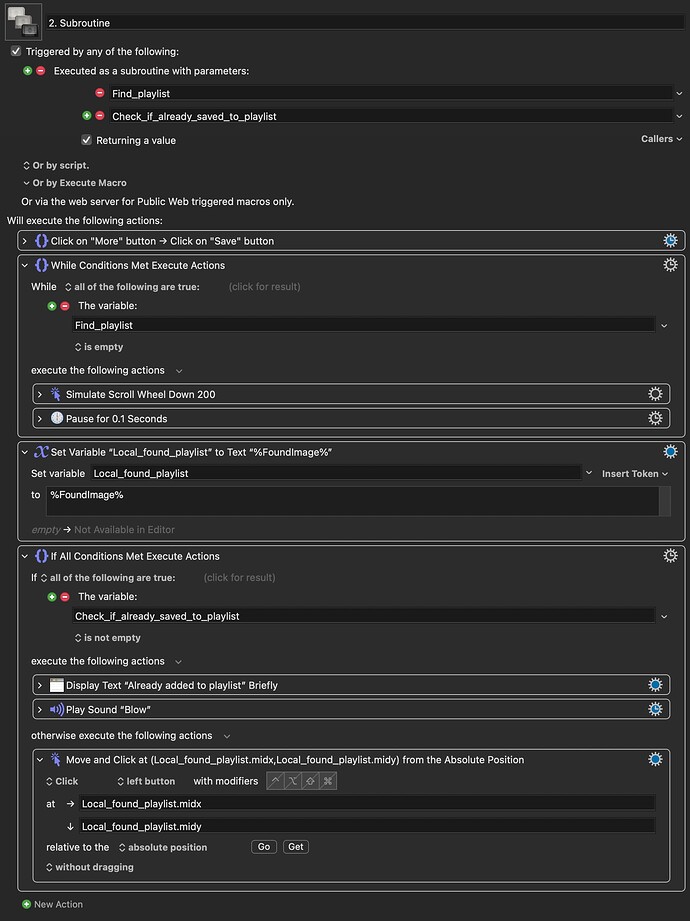This screenshot has width=690, height=921.
Task: Toggle the "Triggered by any of the following" checkbox
Action: 16,51
